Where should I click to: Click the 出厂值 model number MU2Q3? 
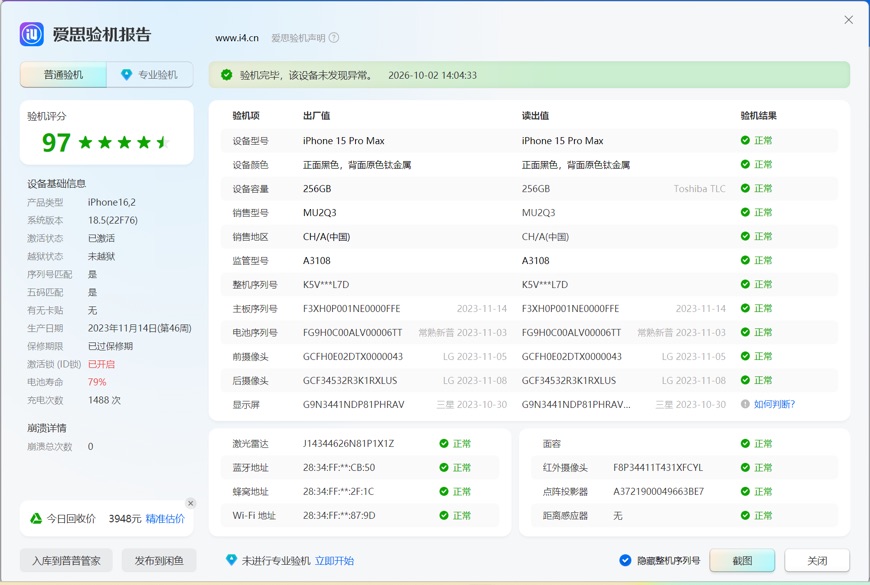(x=320, y=213)
